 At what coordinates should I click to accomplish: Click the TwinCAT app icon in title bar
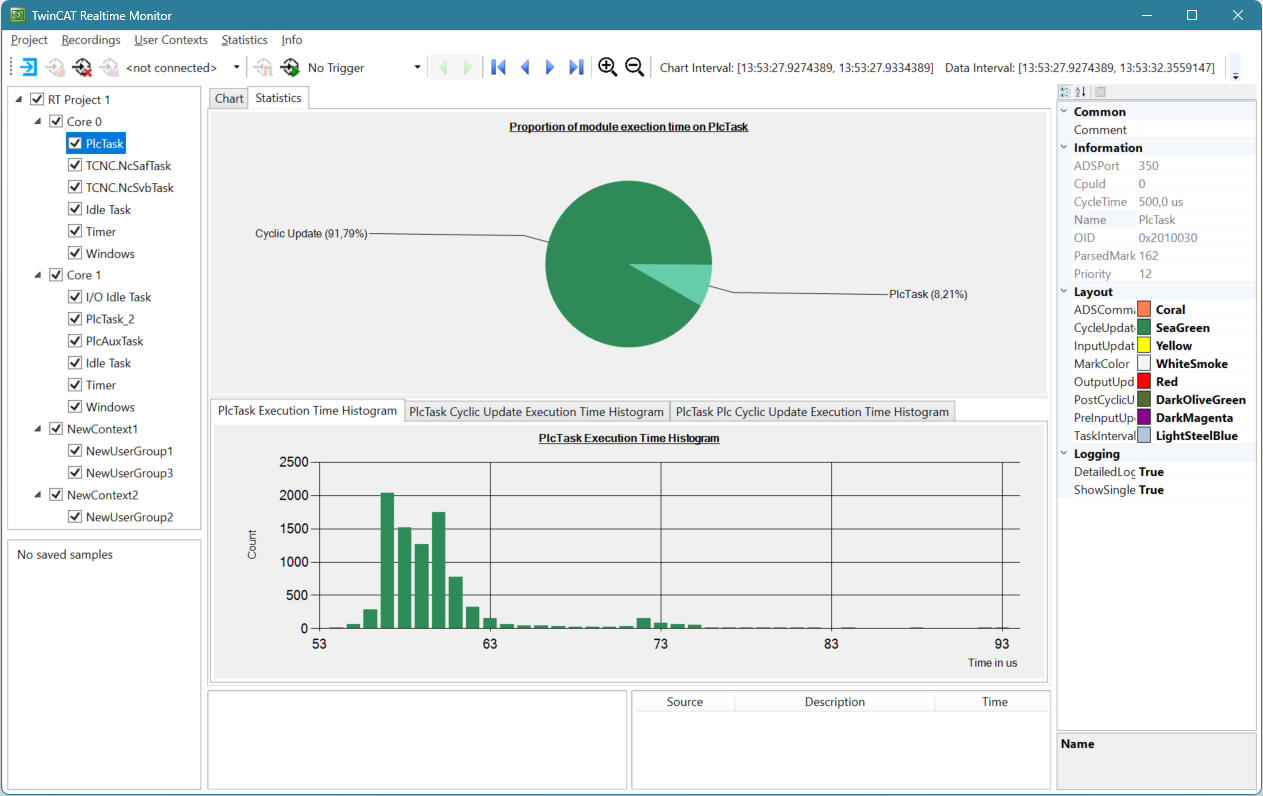(x=18, y=15)
